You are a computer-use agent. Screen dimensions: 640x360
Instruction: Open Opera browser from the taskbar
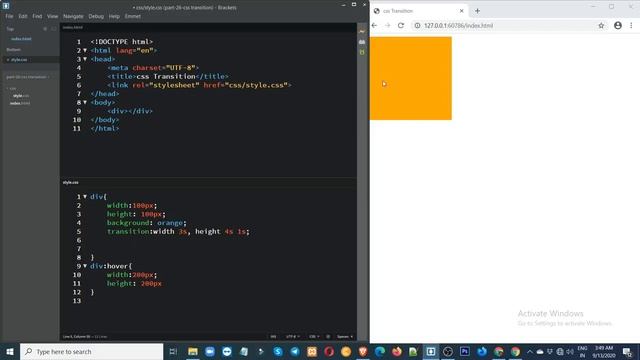329,351
